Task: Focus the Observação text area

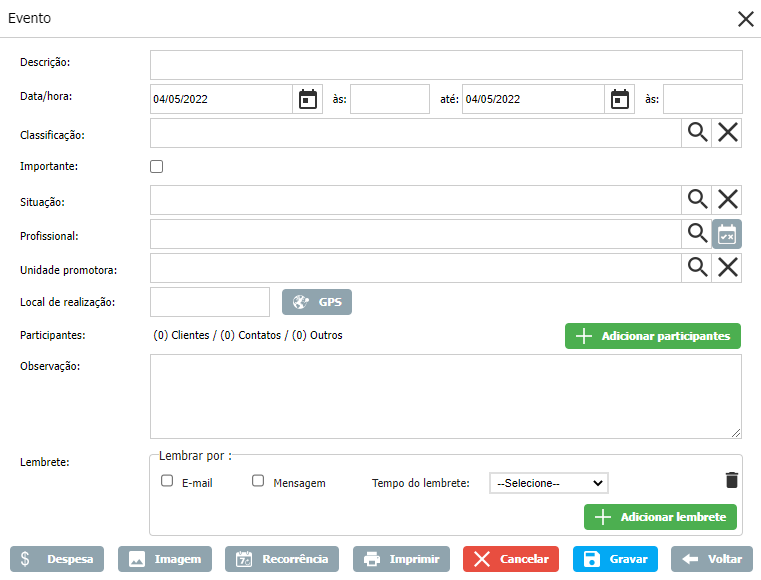Action: [x=446, y=396]
